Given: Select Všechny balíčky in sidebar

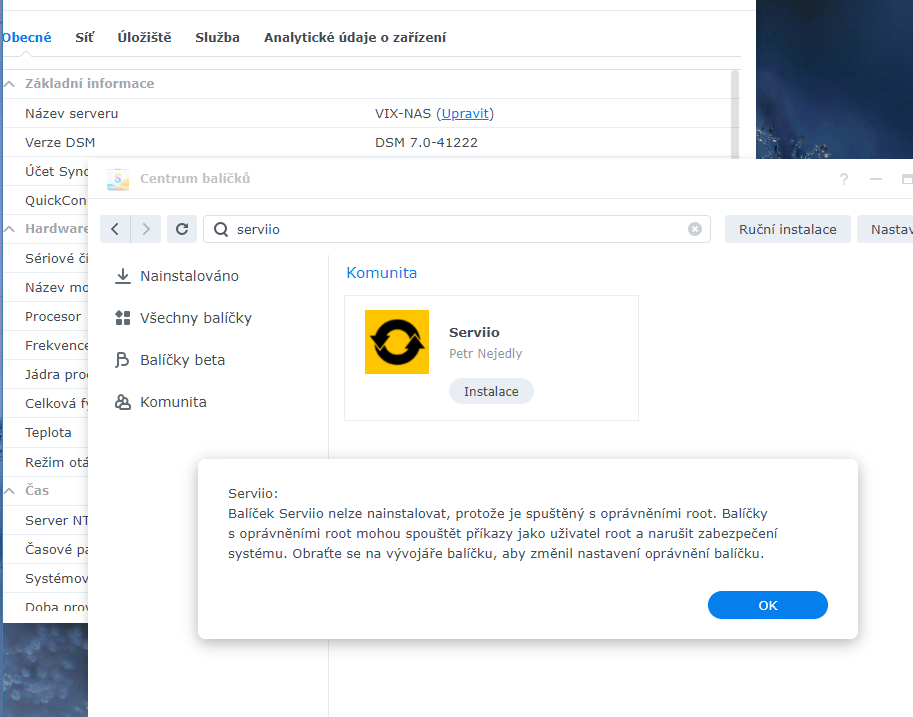Looking at the screenshot, I should tap(195, 318).
